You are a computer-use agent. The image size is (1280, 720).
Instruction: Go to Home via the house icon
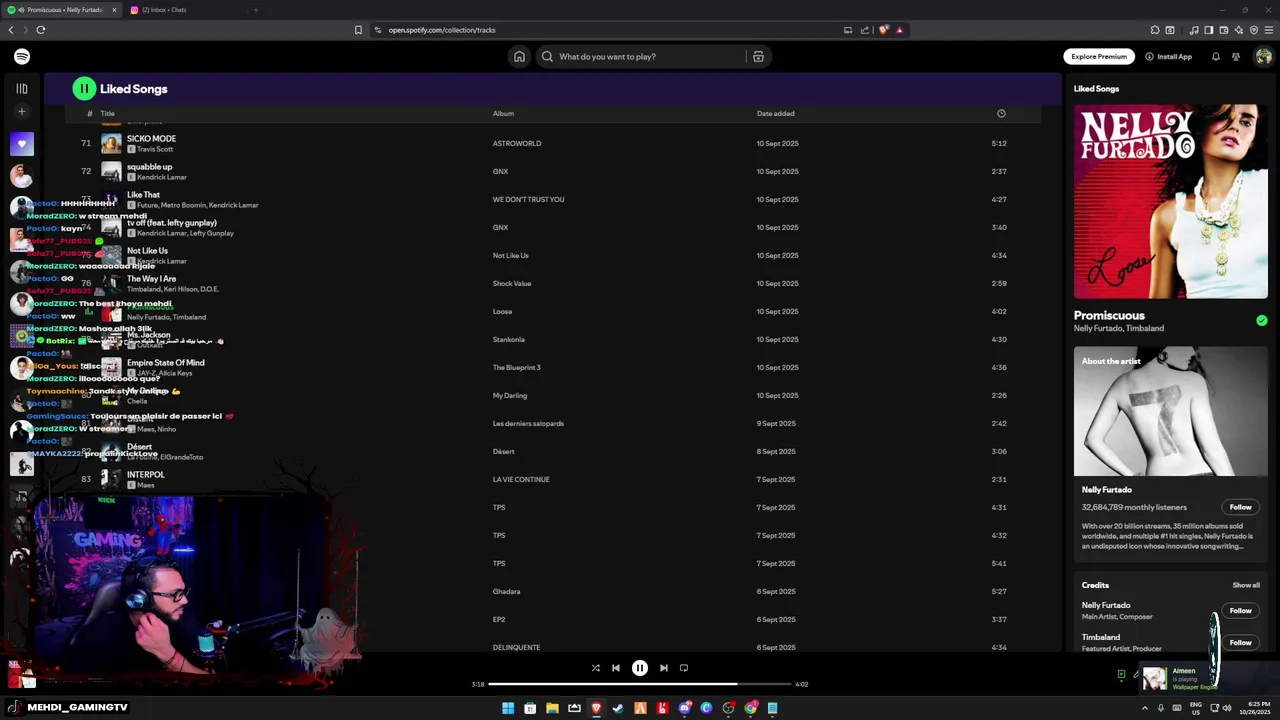[x=519, y=57]
